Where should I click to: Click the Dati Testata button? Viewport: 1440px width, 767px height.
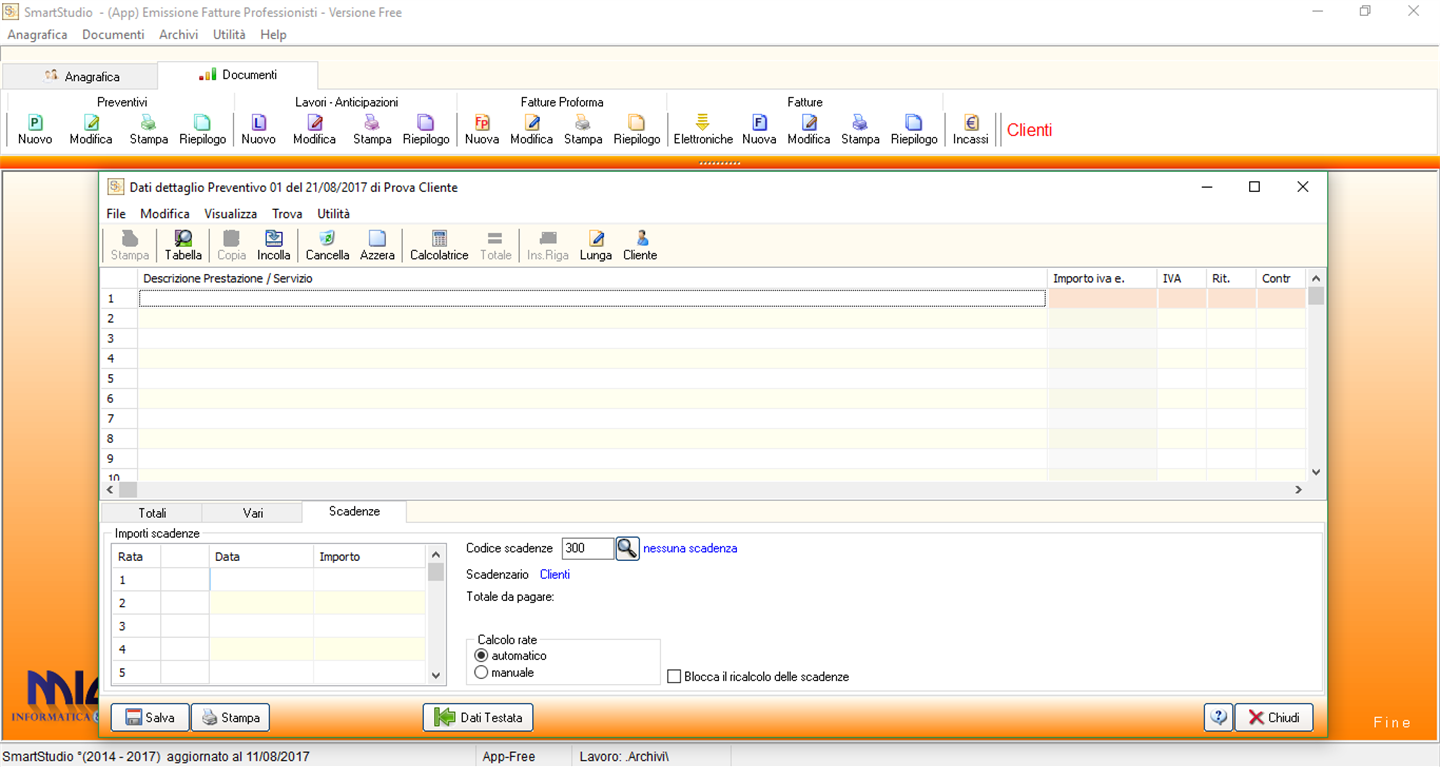[478, 717]
